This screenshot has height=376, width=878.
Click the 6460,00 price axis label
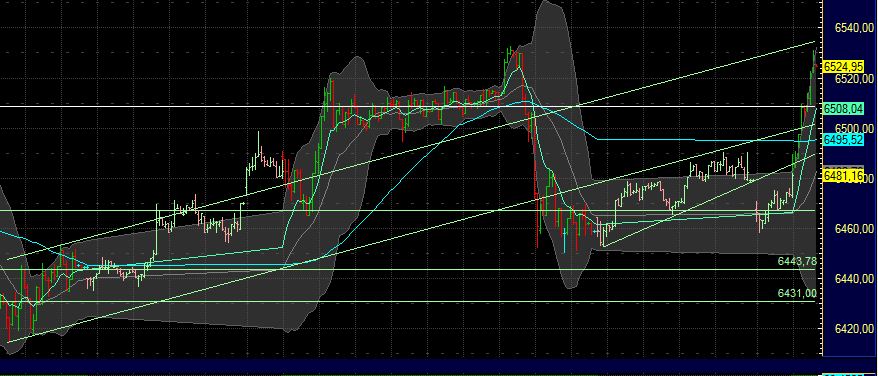pyautogui.click(x=854, y=228)
